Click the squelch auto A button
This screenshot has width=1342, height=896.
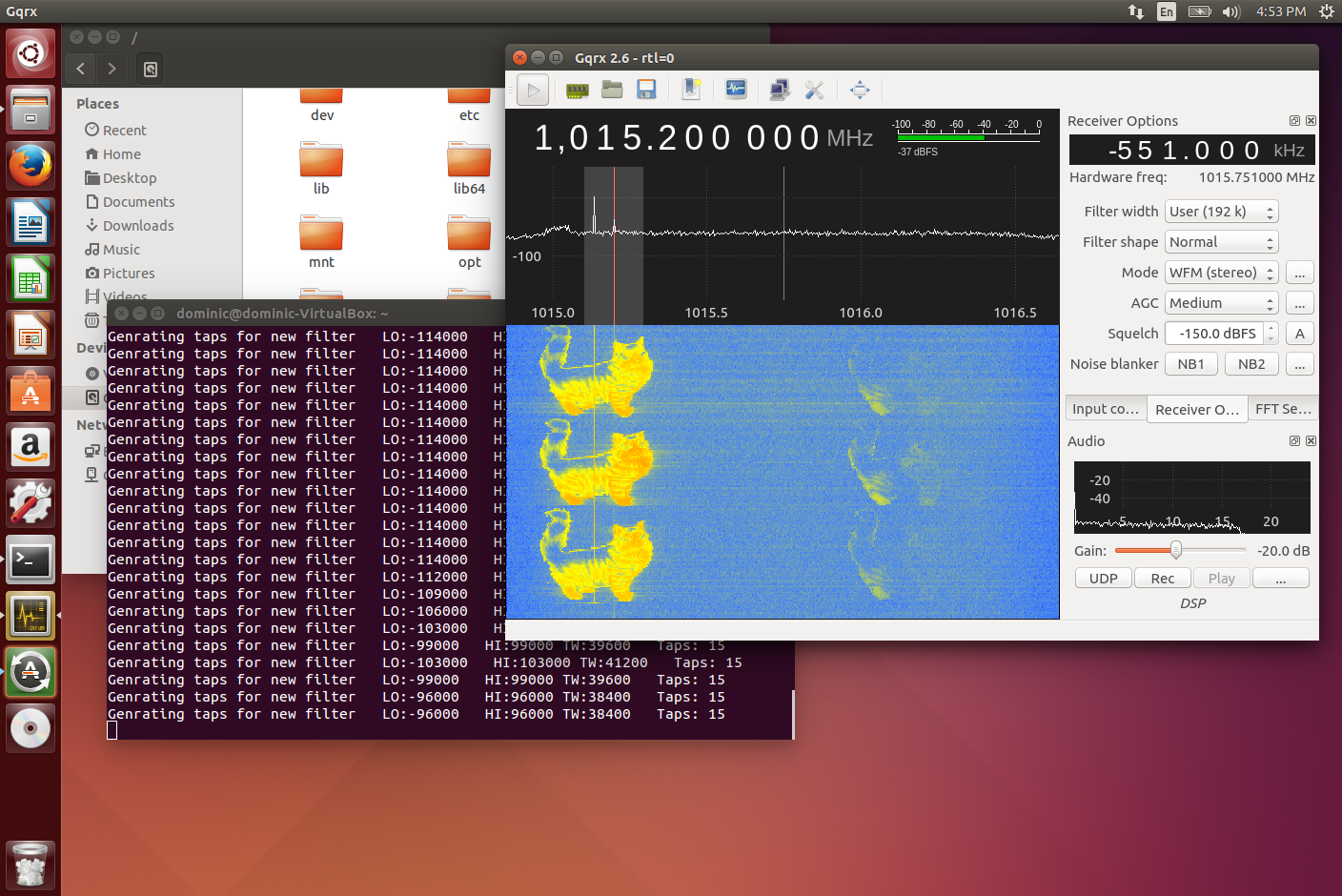tap(1300, 334)
